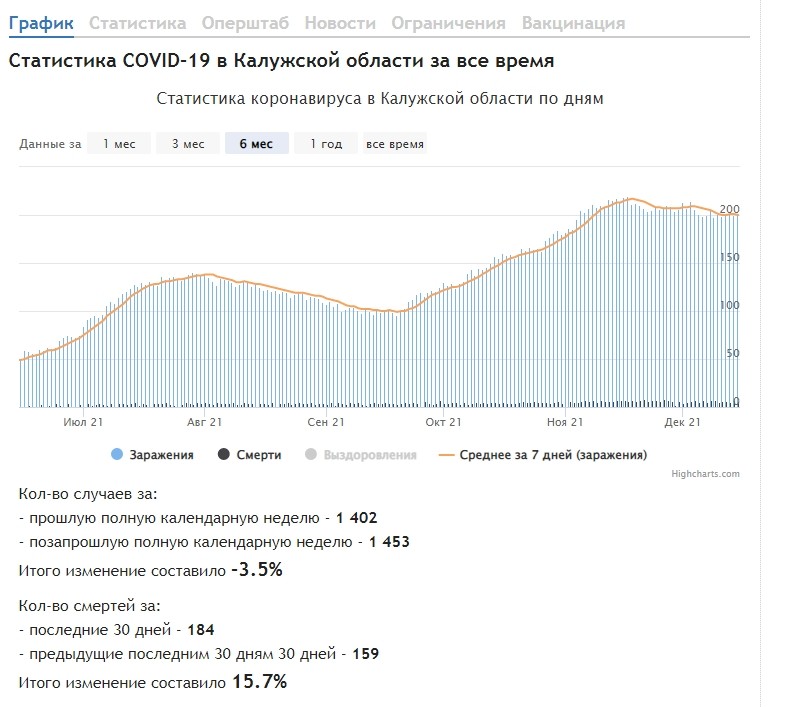Open the Highcharts.com credit link
The image size is (809, 707).
click(x=705, y=474)
